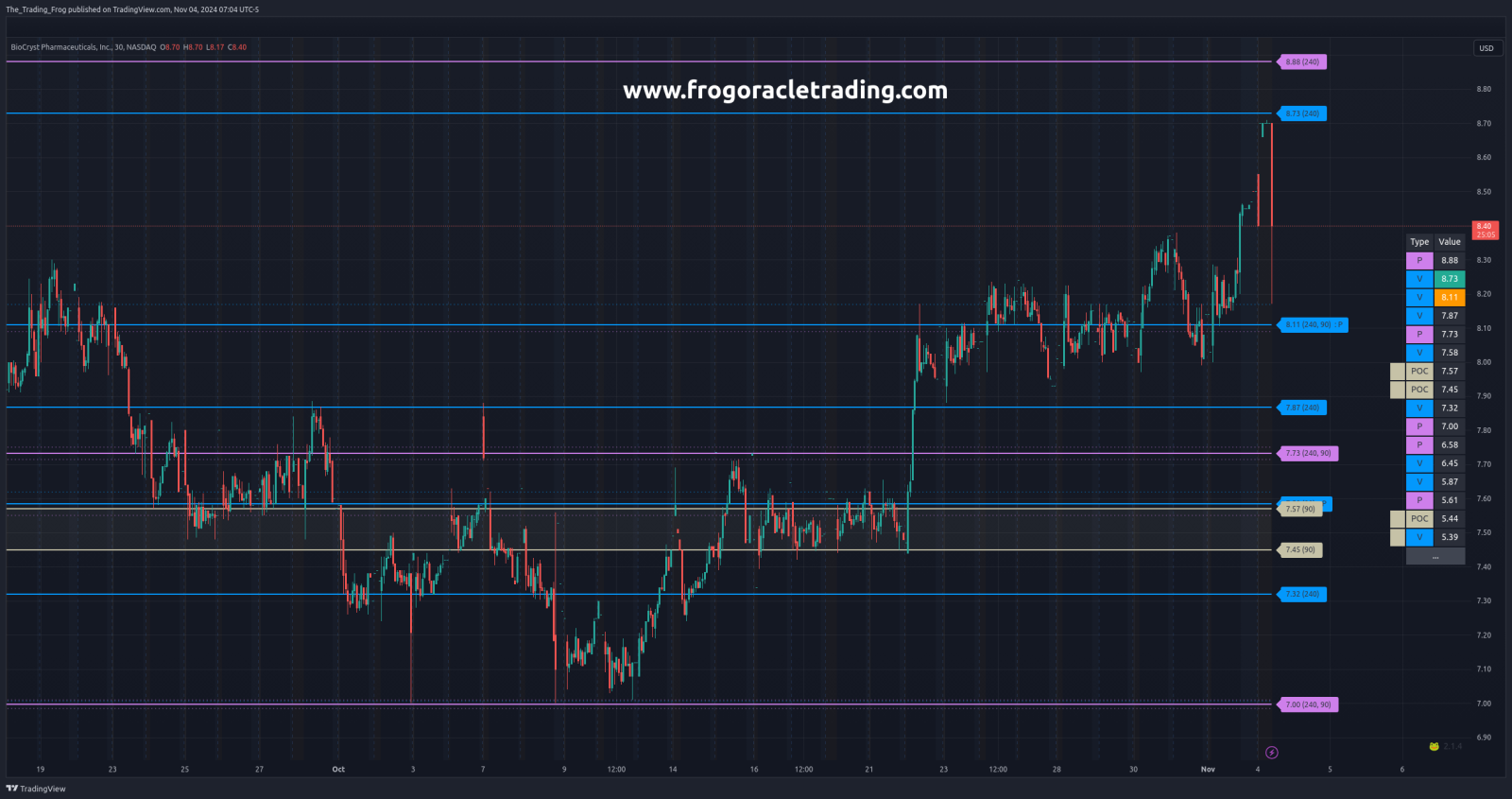1512x799 pixels.
Task: Click the "2.1.4" version text
Action: pos(1452,746)
